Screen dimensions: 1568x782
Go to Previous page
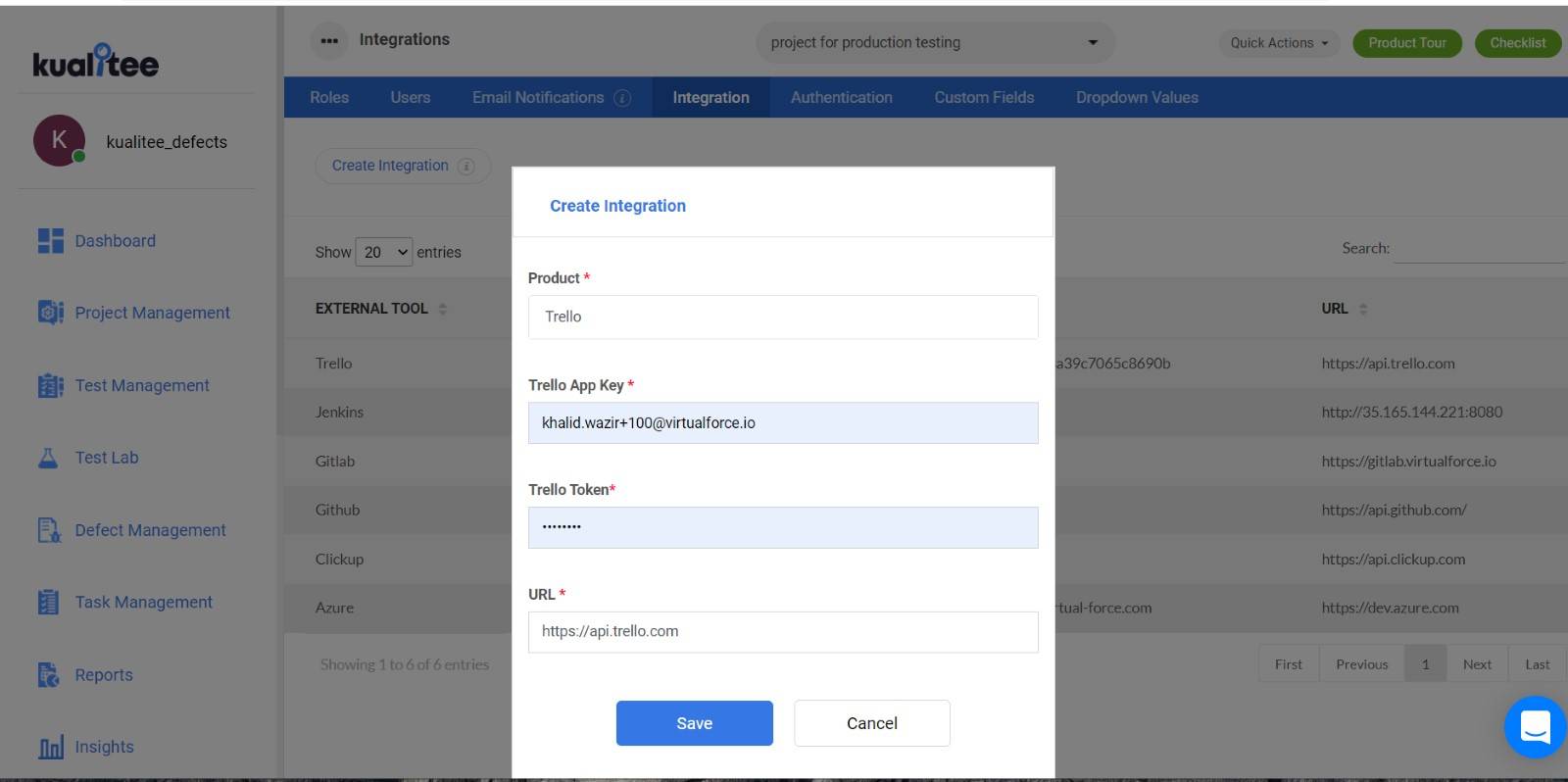pos(1362,663)
